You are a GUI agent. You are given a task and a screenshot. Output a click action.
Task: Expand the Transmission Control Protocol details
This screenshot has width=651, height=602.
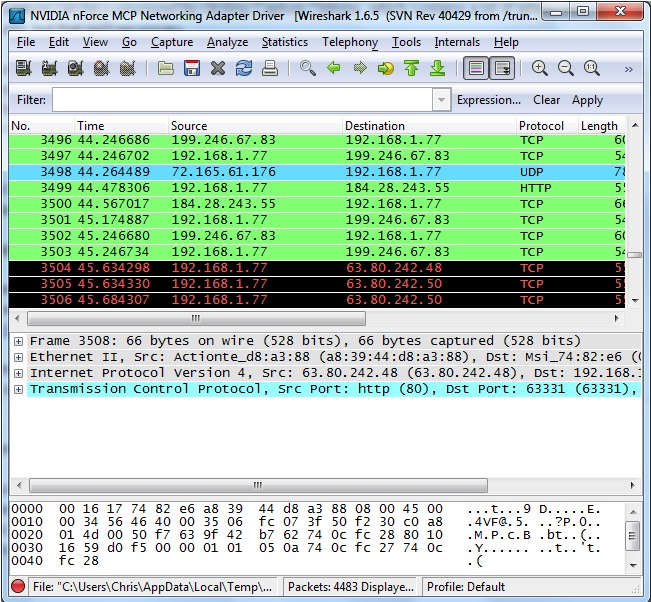tap(18, 389)
